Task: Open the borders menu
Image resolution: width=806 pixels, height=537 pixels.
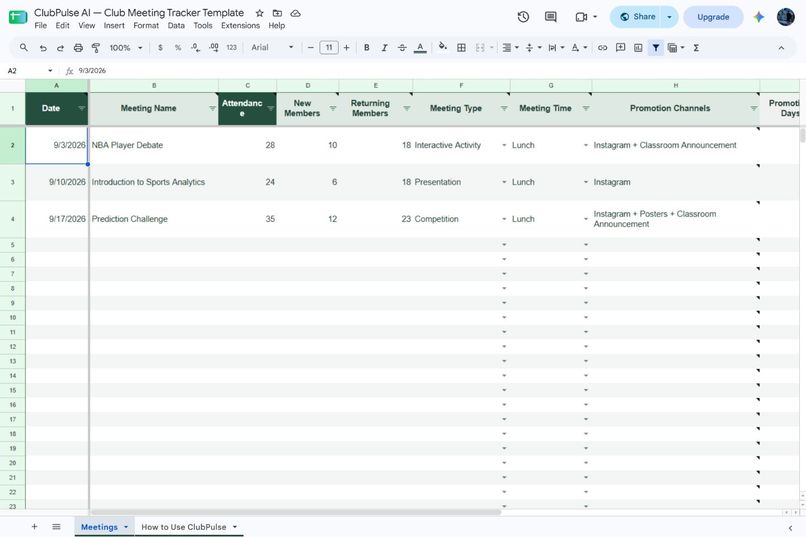Action: coord(462,48)
